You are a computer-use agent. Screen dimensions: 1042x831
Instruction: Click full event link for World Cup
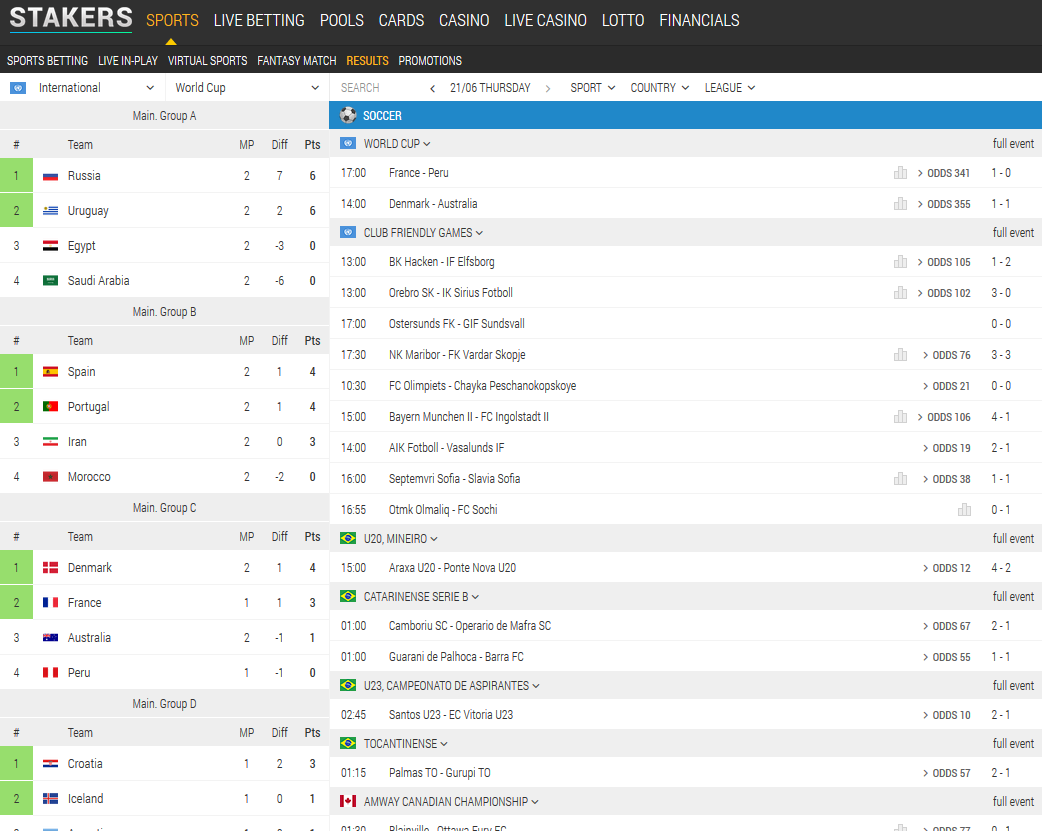click(1013, 144)
